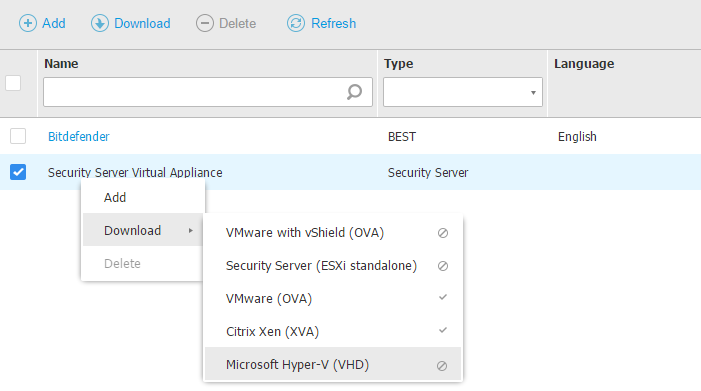Click the Language column header
Image resolution: width=701 pixels, height=391 pixels.
point(584,64)
